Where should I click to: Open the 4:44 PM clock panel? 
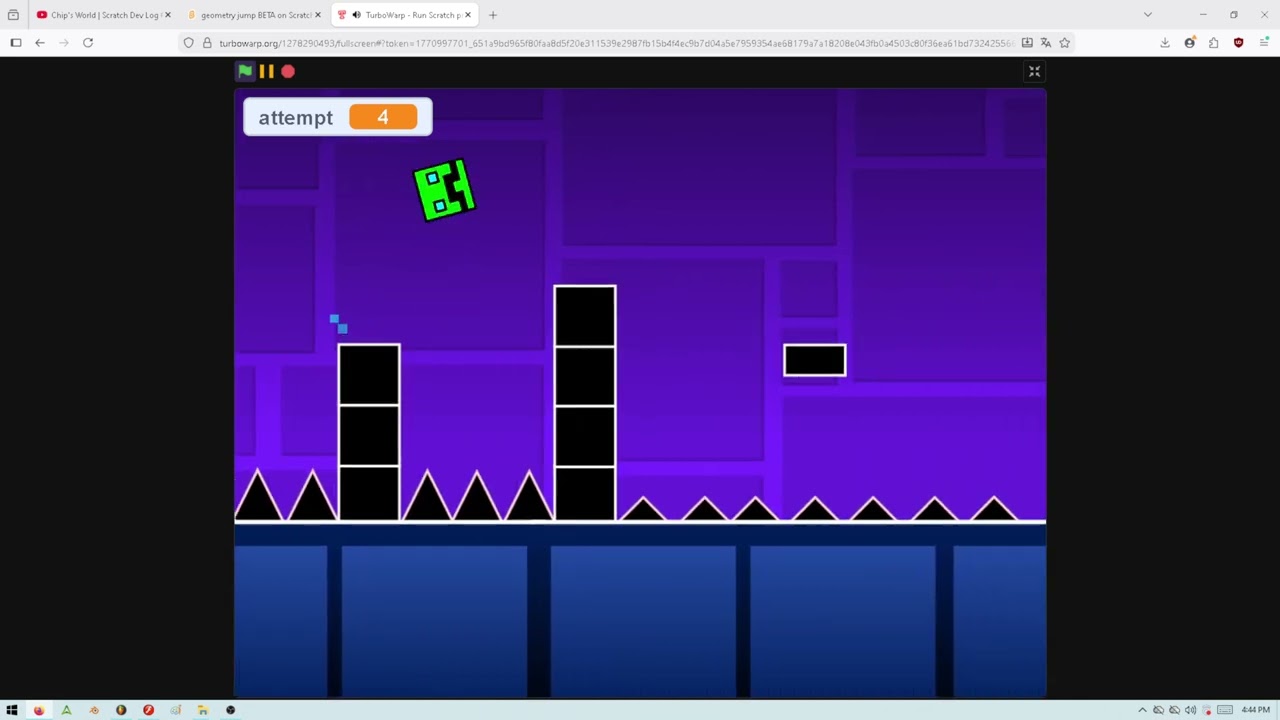[1256, 710]
